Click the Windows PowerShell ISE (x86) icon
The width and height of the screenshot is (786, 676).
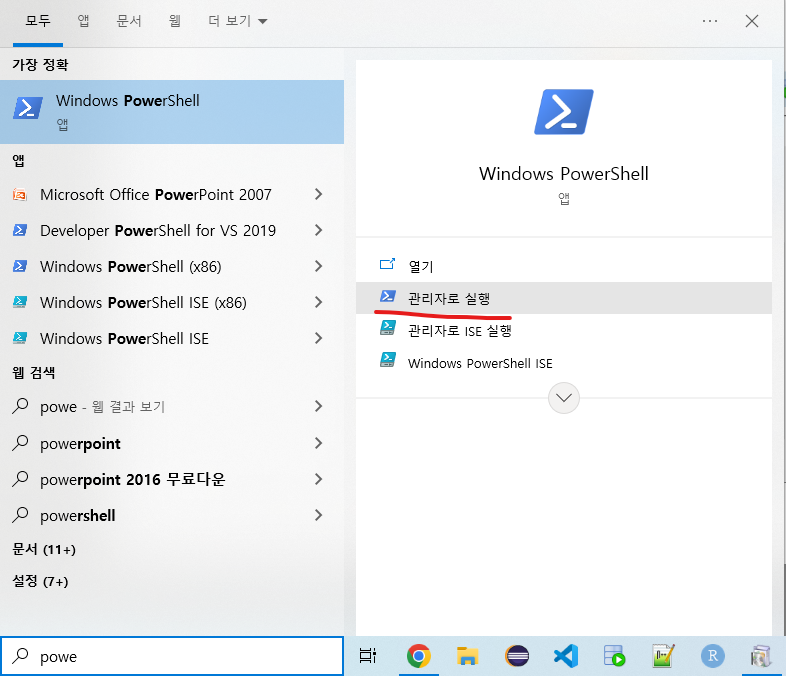coord(20,302)
